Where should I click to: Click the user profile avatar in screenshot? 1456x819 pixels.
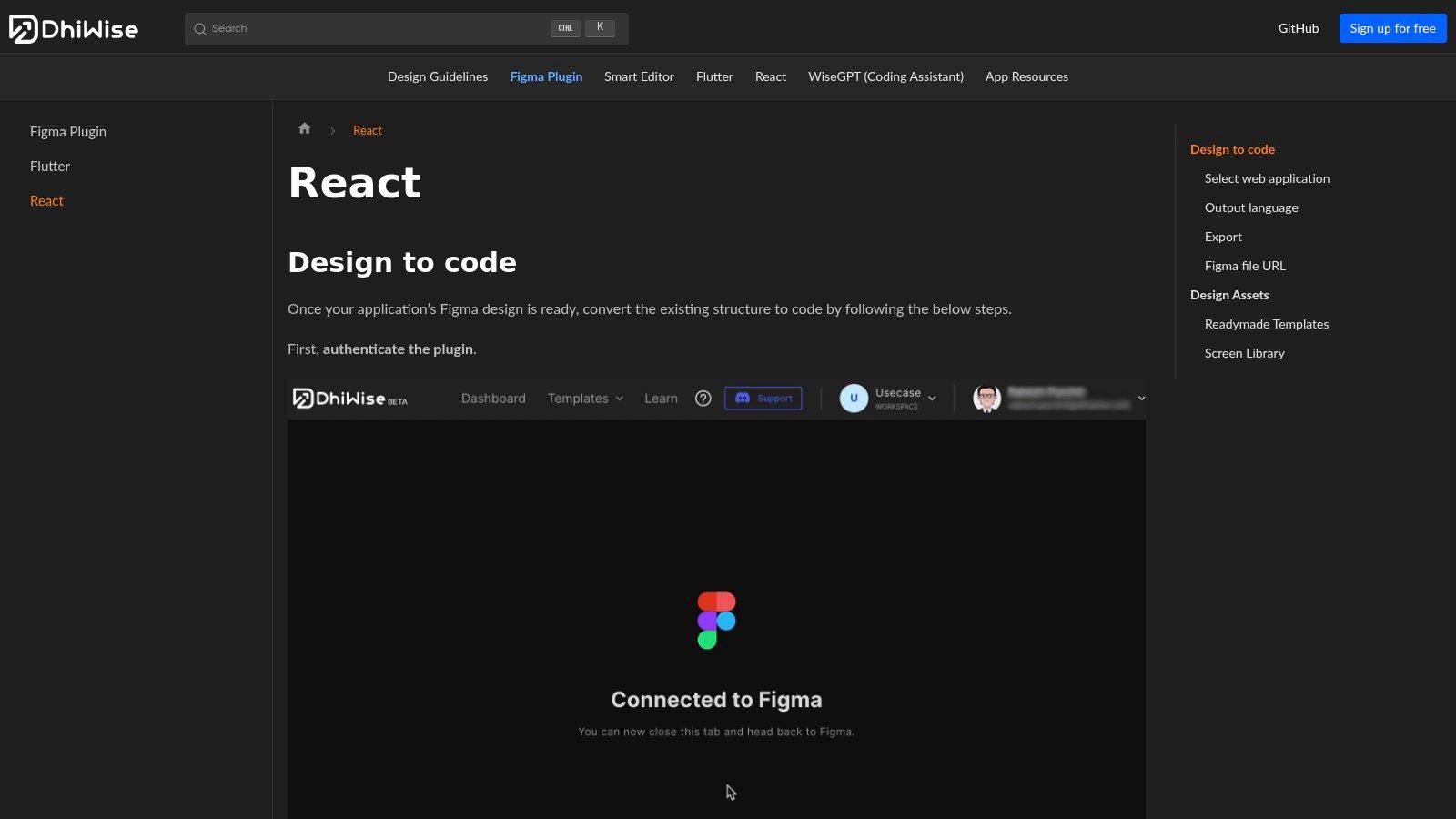(x=987, y=399)
